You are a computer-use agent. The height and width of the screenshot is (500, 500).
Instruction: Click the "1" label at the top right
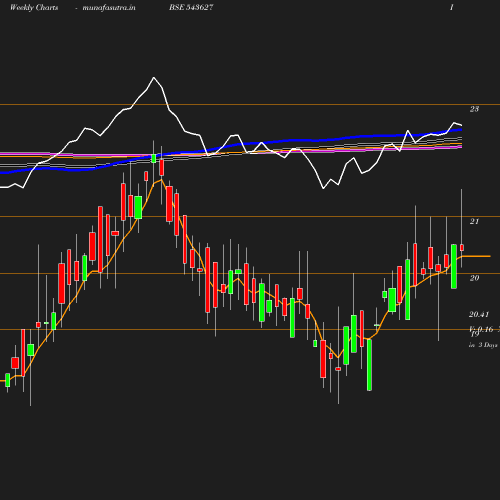pyautogui.click(x=452, y=7)
